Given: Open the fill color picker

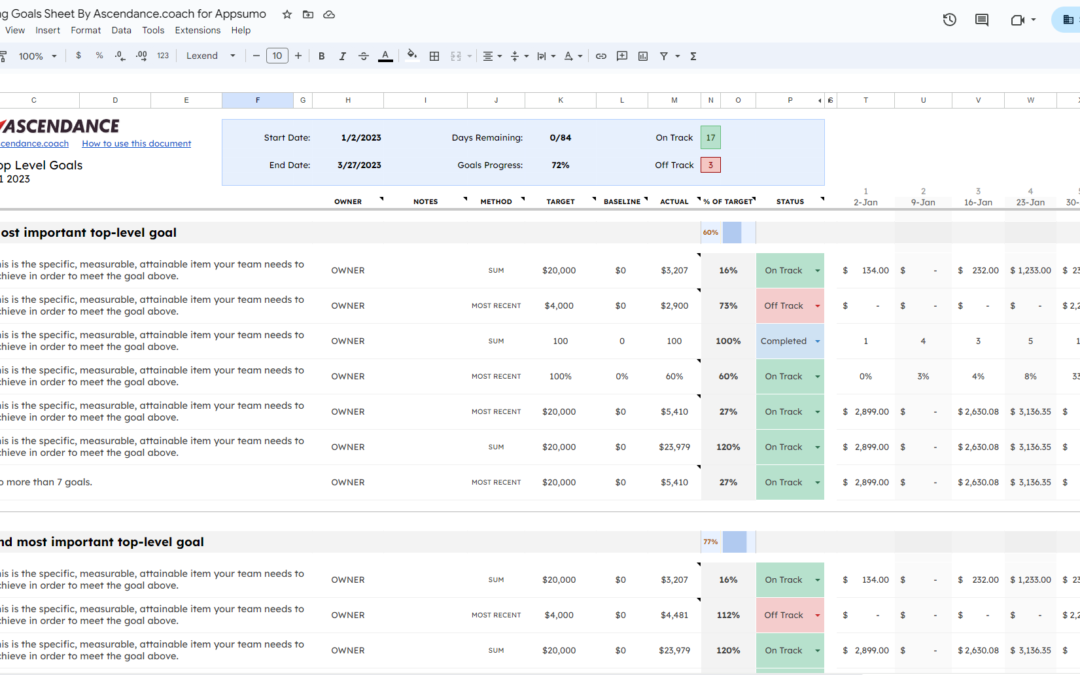Looking at the screenshot, I should 411,56.
